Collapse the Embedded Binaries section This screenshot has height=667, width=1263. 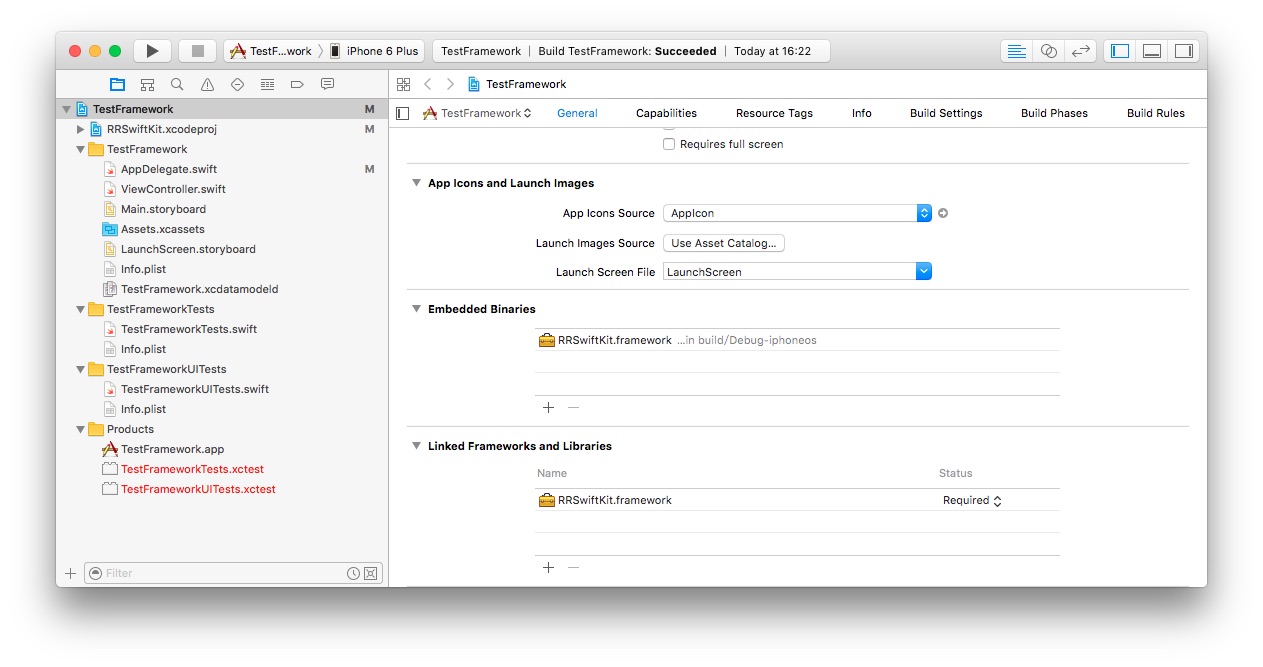[x=417, y=309]
